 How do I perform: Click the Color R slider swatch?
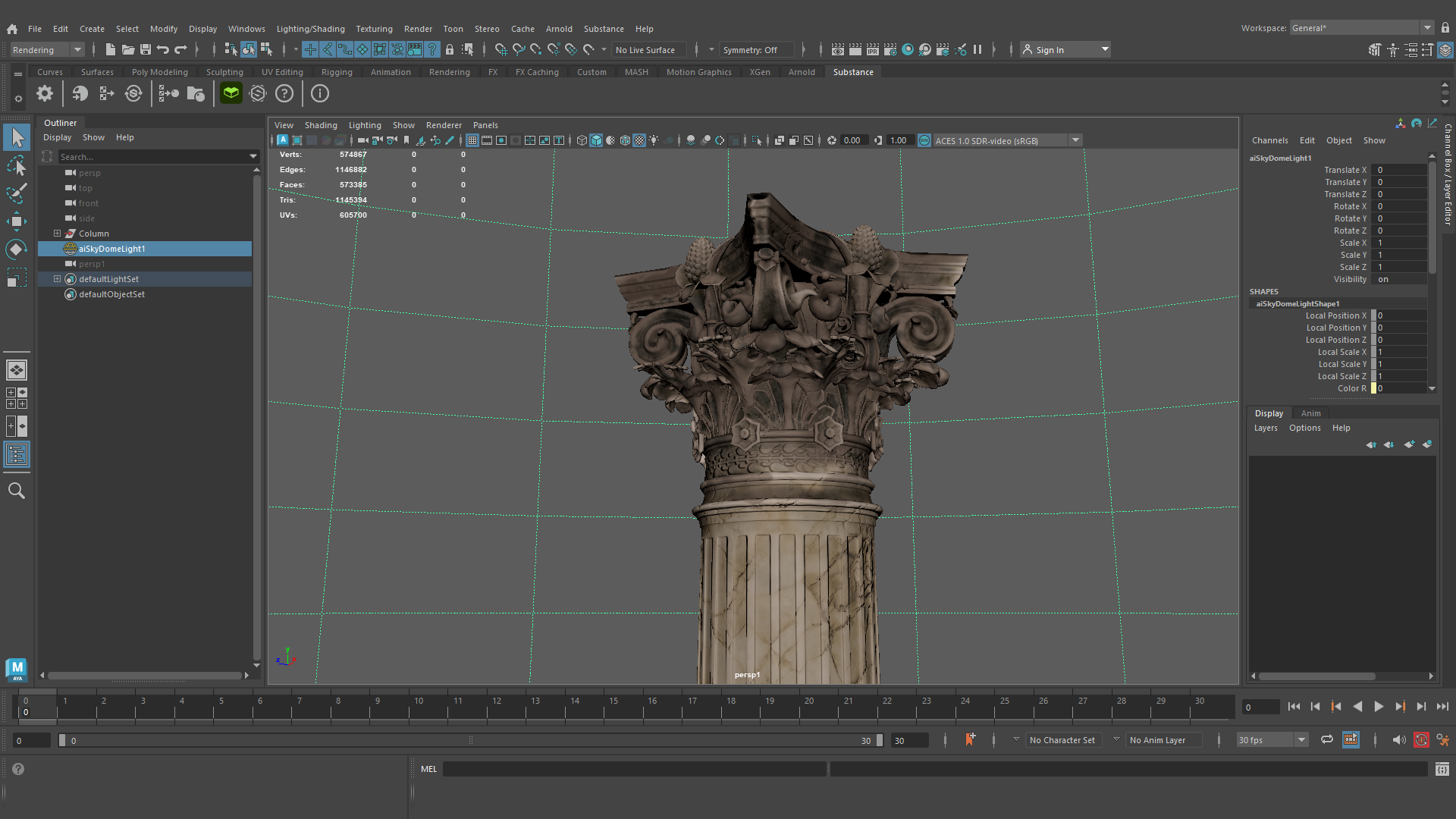point(1373,388)
